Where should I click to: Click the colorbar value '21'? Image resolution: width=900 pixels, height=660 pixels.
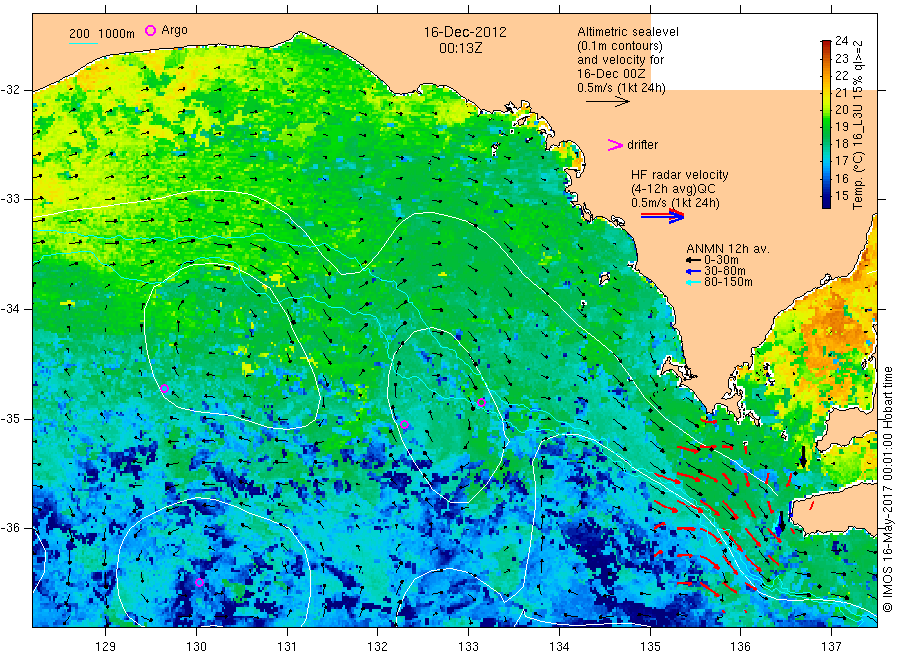[841, 92]
